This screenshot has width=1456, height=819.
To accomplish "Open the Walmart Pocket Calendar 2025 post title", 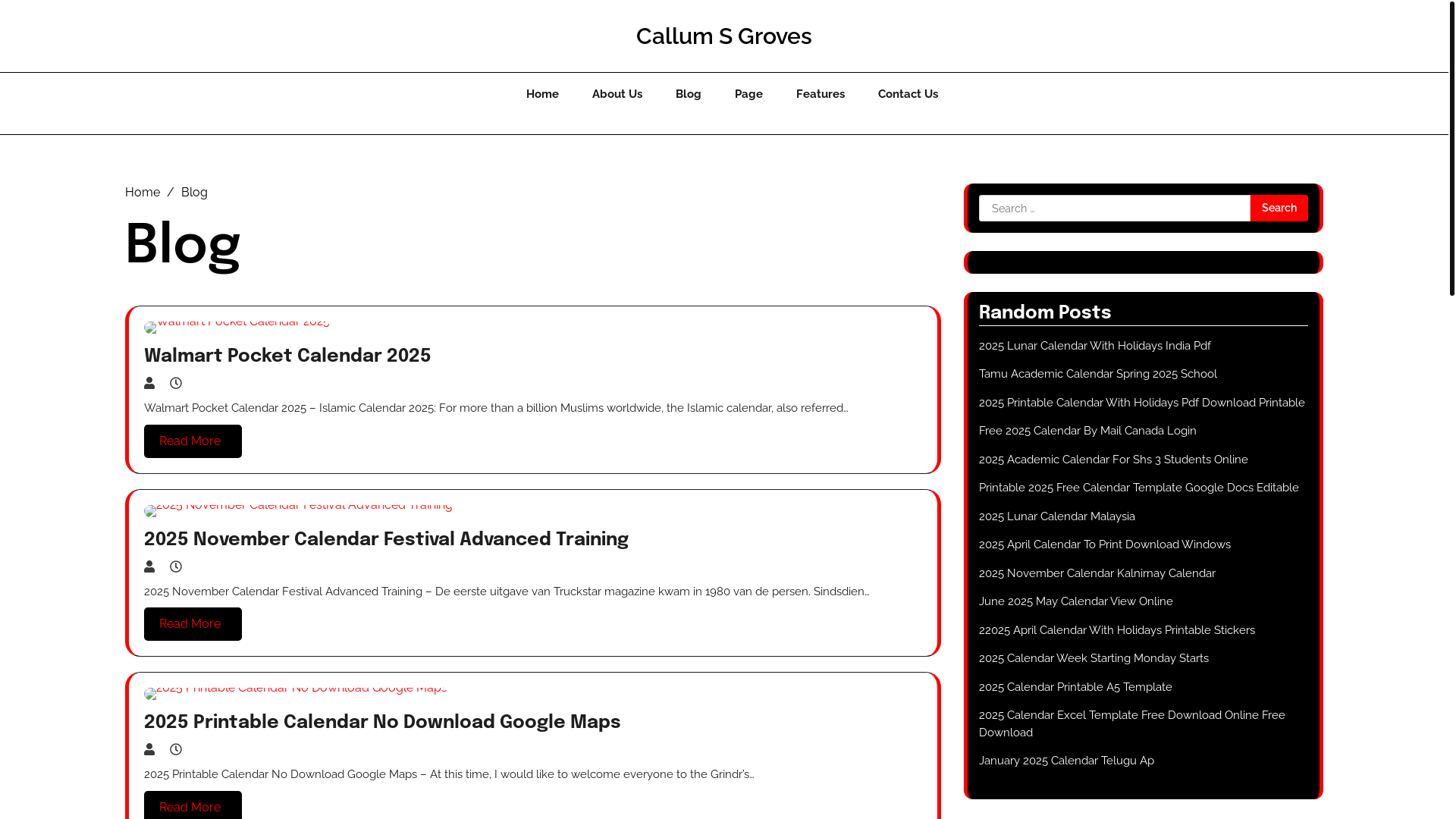I will click(287, 356).
